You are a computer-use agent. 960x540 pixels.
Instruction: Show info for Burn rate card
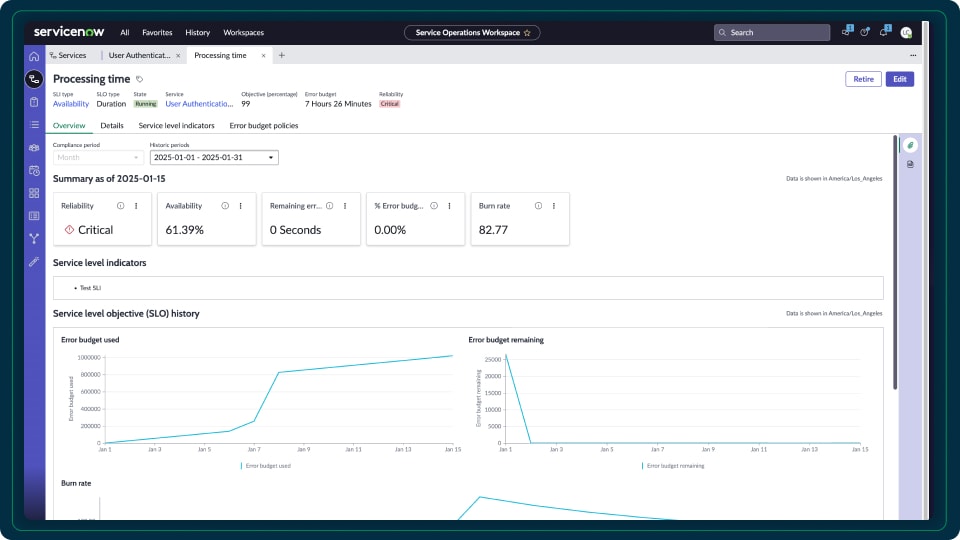(538, 206)
